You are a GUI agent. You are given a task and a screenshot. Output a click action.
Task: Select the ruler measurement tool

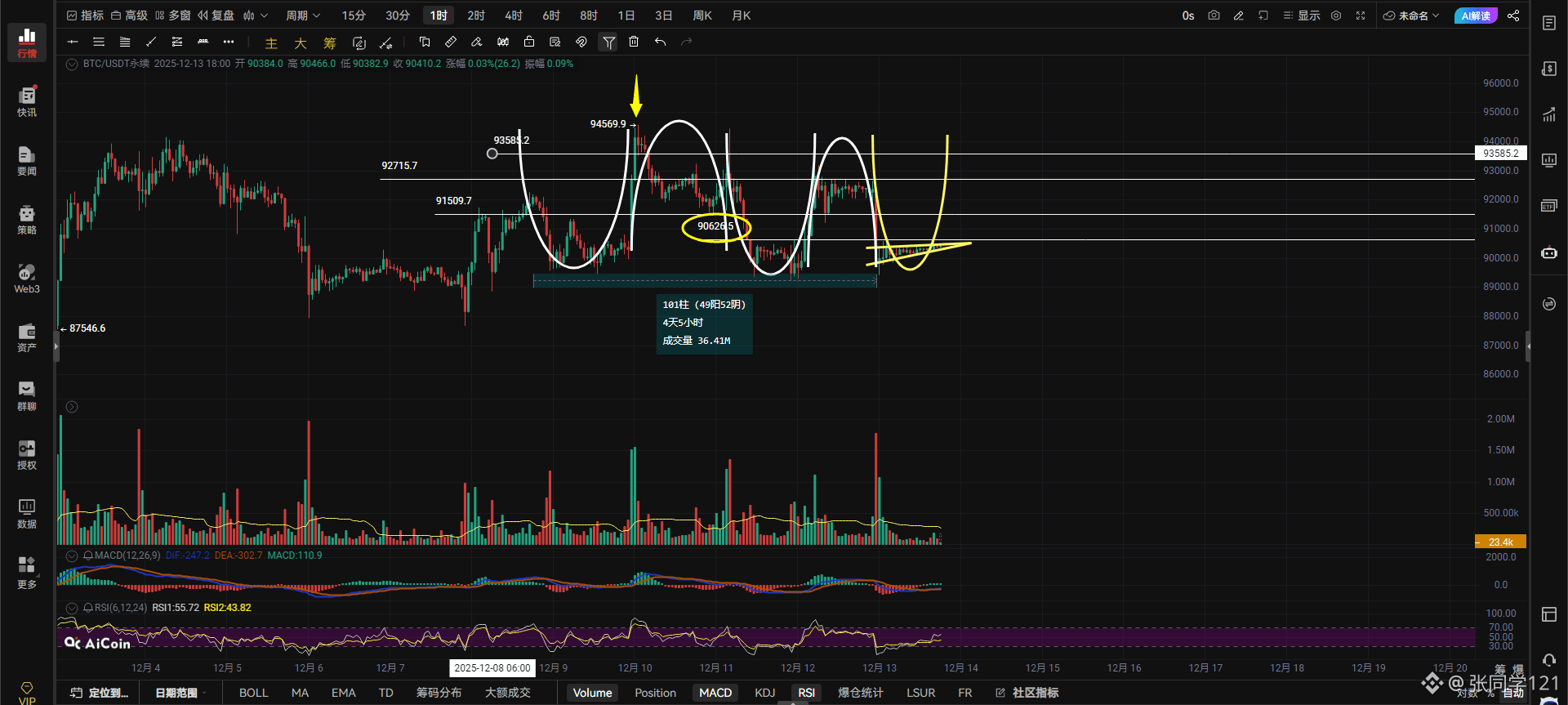click(x=451, y=42)
